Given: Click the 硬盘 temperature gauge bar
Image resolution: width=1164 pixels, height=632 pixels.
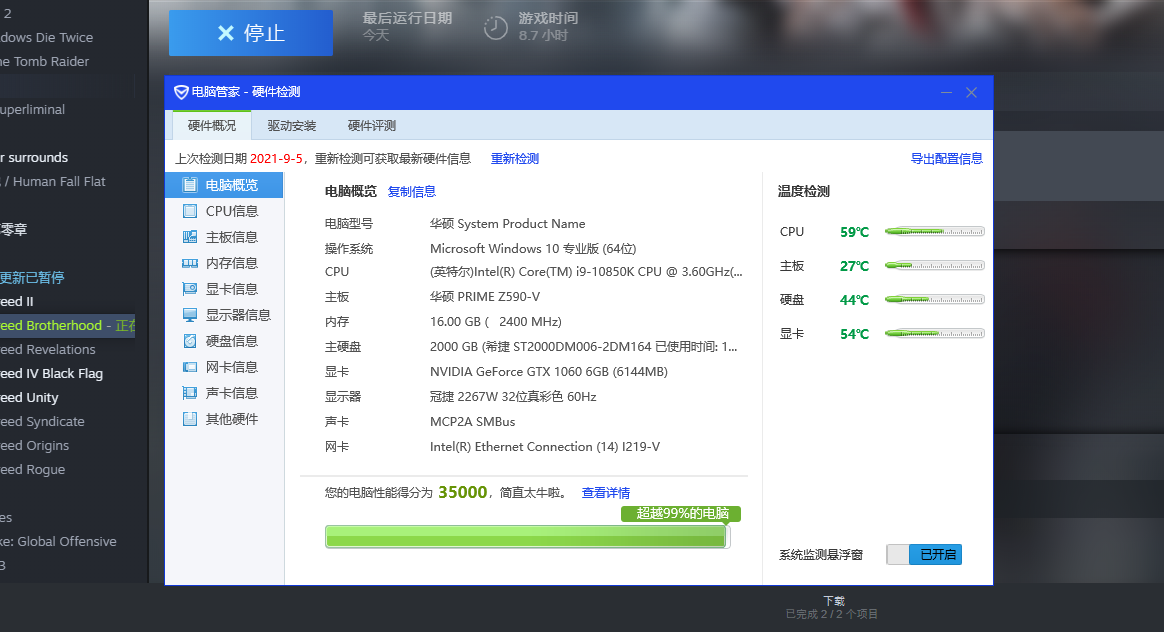Looking at the screenshot, I should coord(935,300).
